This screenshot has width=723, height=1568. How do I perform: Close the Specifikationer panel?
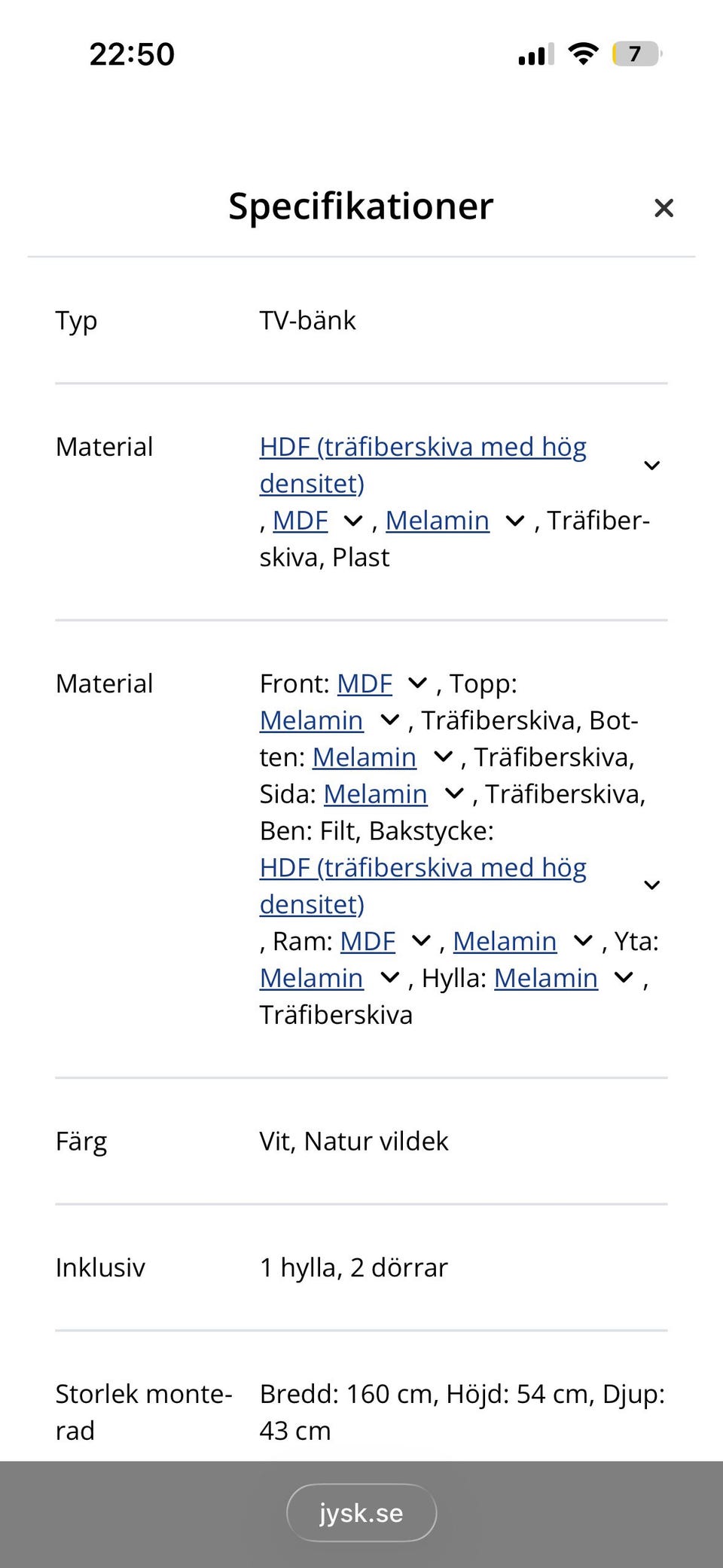[664, 208]
